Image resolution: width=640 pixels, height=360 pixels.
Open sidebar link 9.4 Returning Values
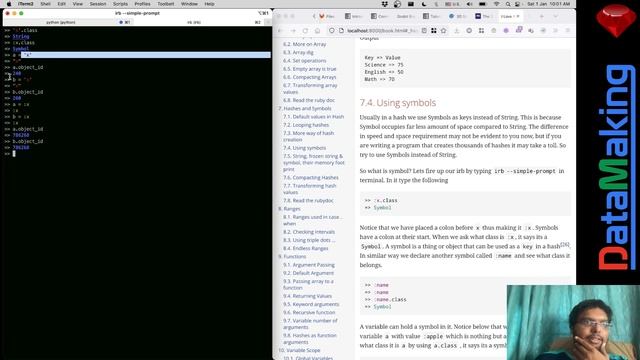point(307,296)
